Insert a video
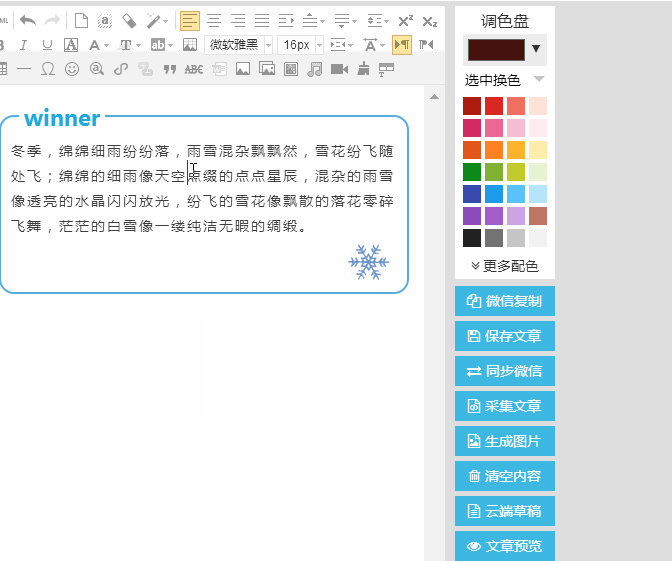Viewport: 672px width, 561px height. point(339,69)
